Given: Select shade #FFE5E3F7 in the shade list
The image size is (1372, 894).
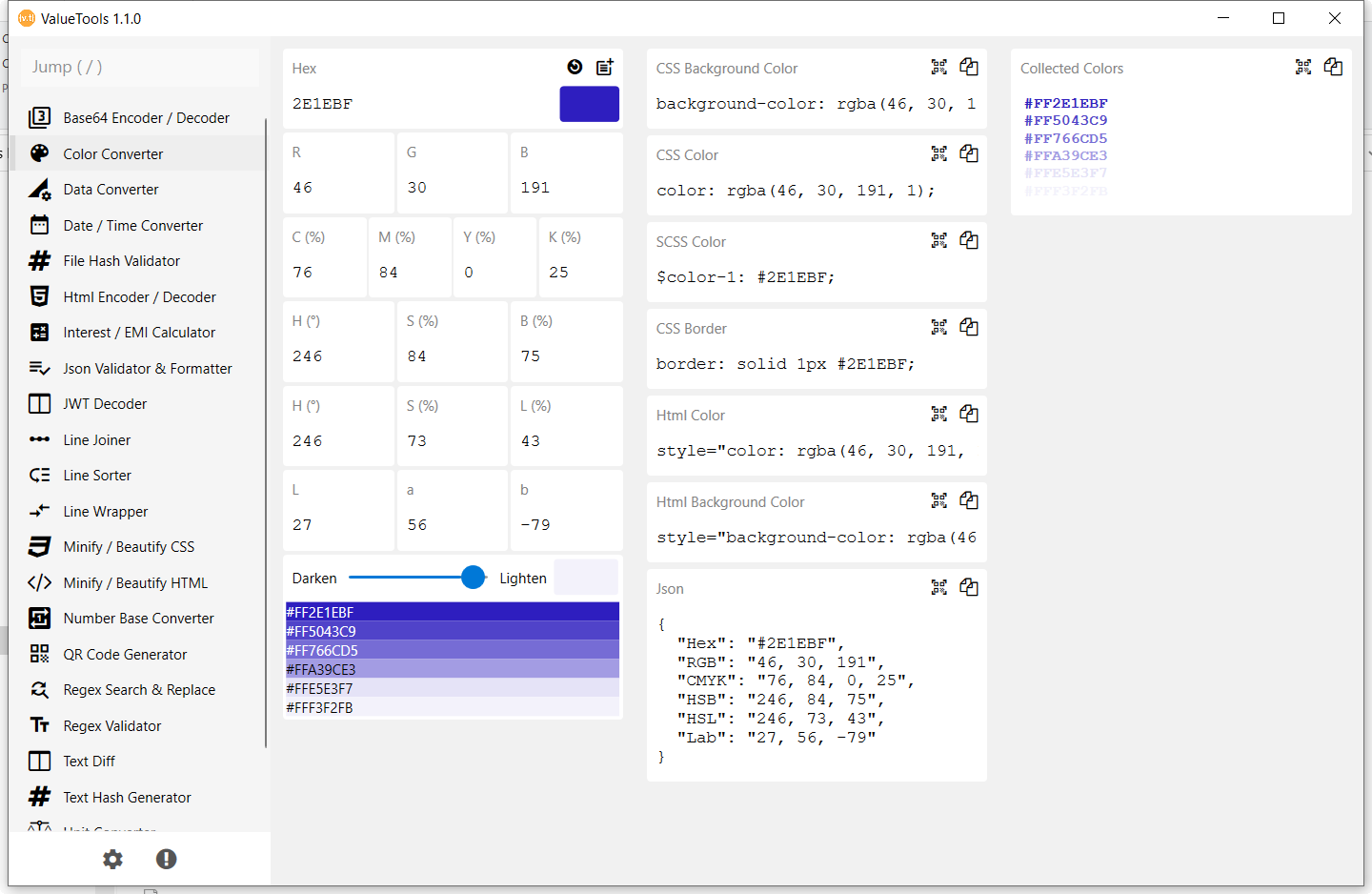Looking at the screenshot, I should click(453, 688).
